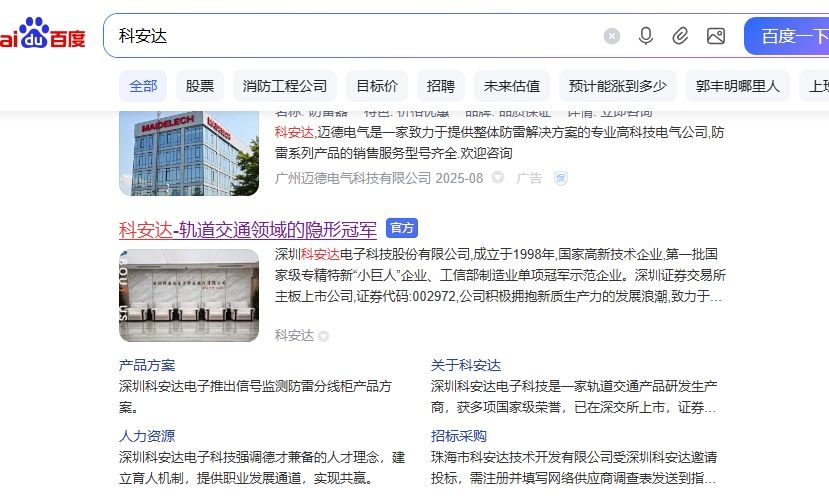
Task: Click the 百度一下 search button
Action: [787, 36]
